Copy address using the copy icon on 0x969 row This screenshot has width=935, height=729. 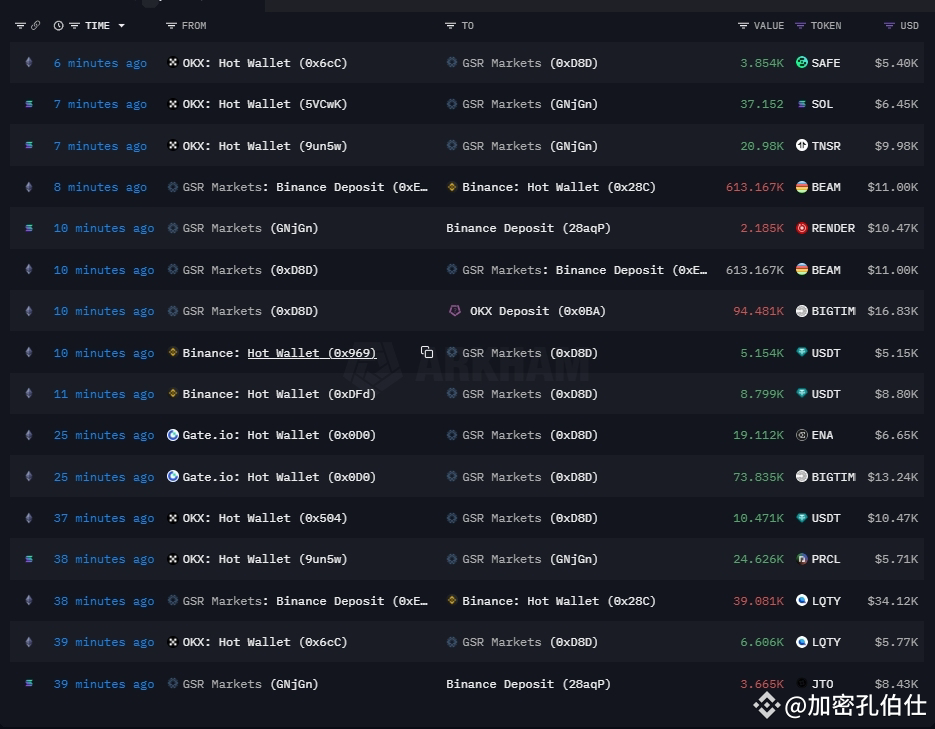[427, 352]
